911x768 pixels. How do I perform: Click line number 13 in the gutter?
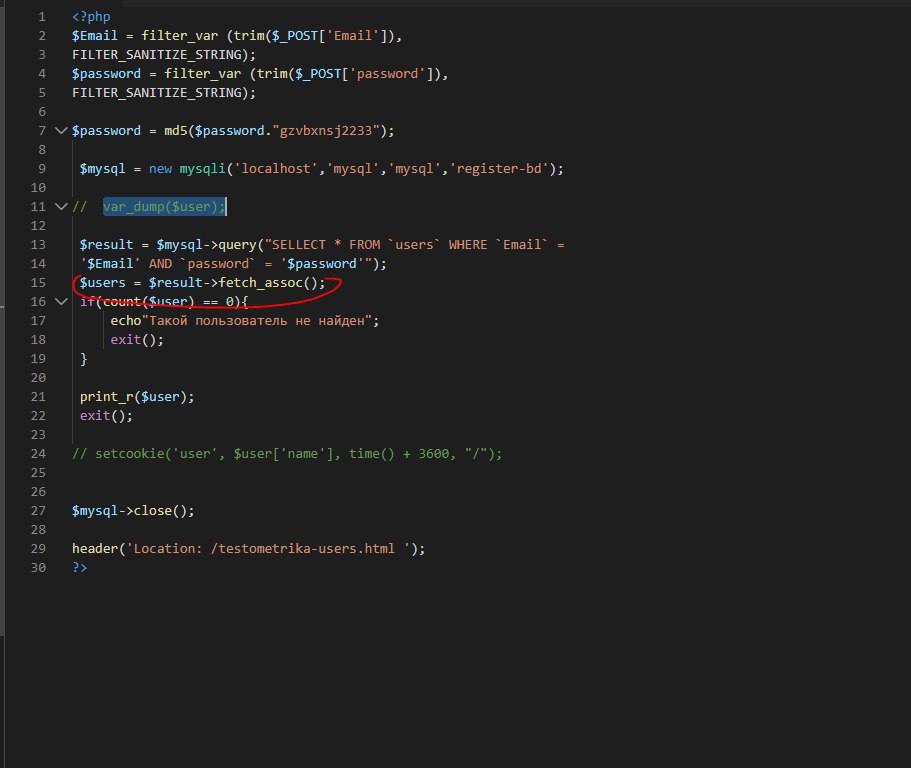pyautogui.click(x=38, y=245)
